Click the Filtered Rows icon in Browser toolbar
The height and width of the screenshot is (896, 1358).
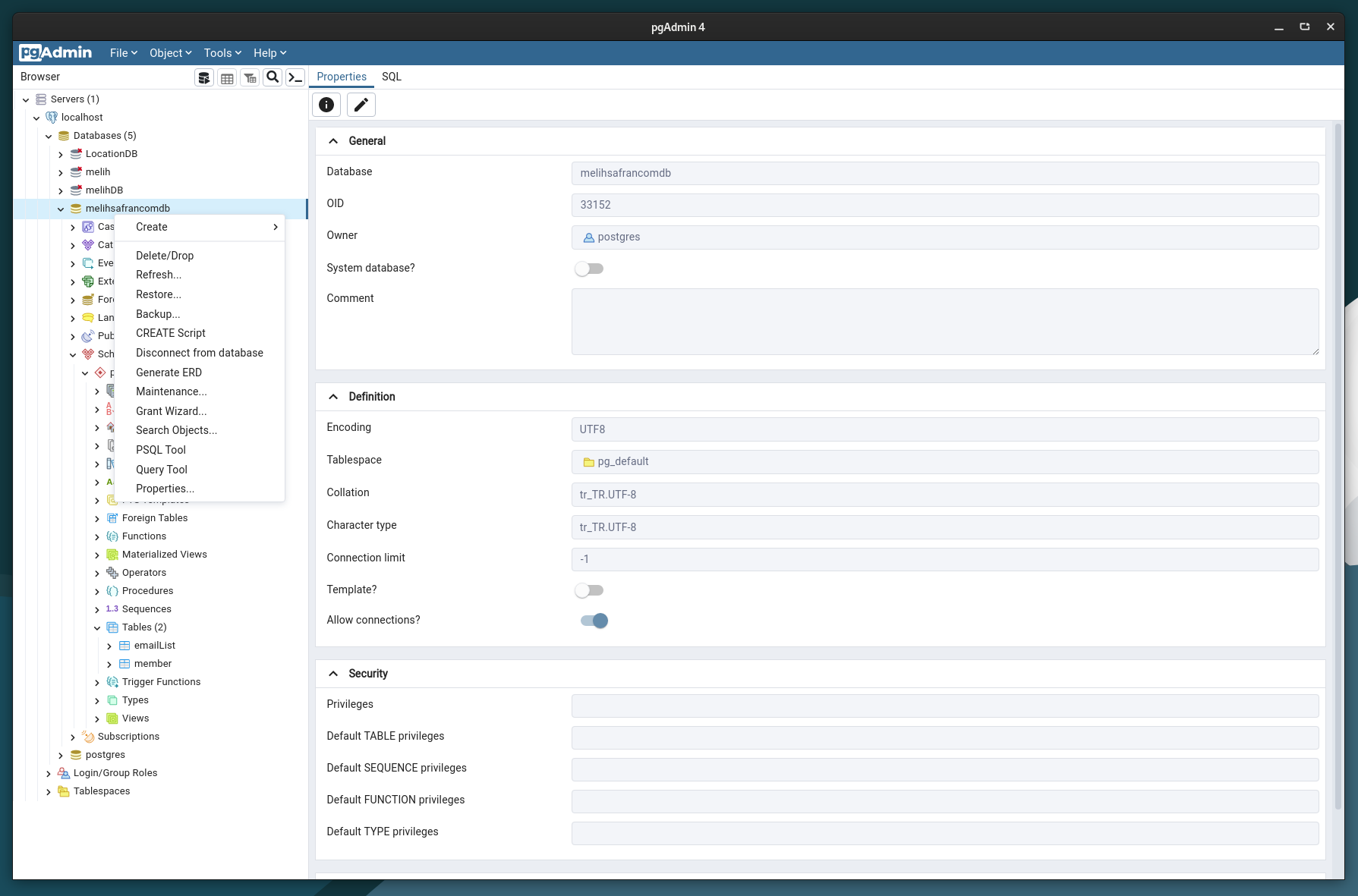click(250, 77)
